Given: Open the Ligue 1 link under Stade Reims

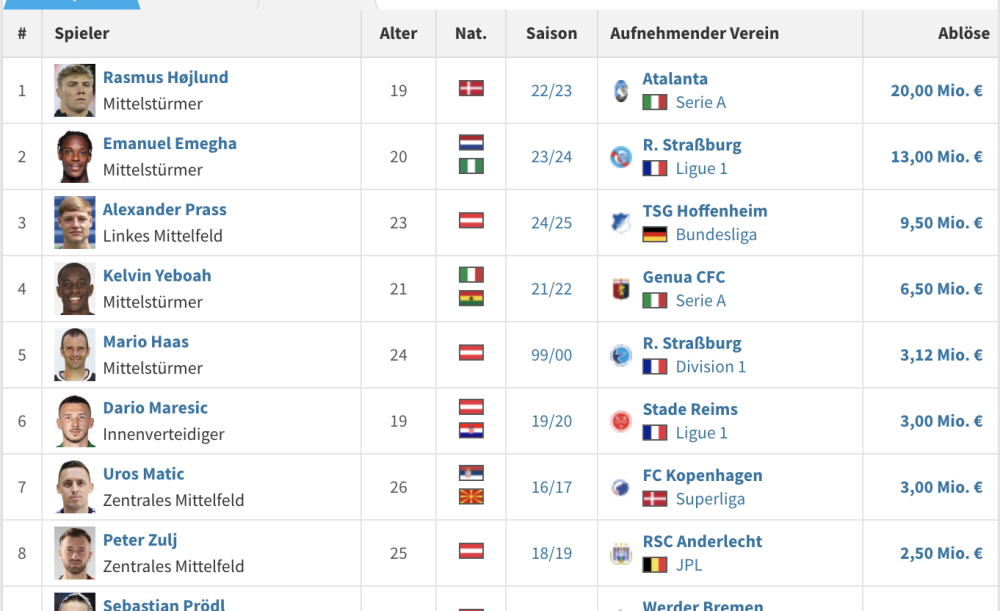Looking at the screenshot, I should (x=701, y=433).
